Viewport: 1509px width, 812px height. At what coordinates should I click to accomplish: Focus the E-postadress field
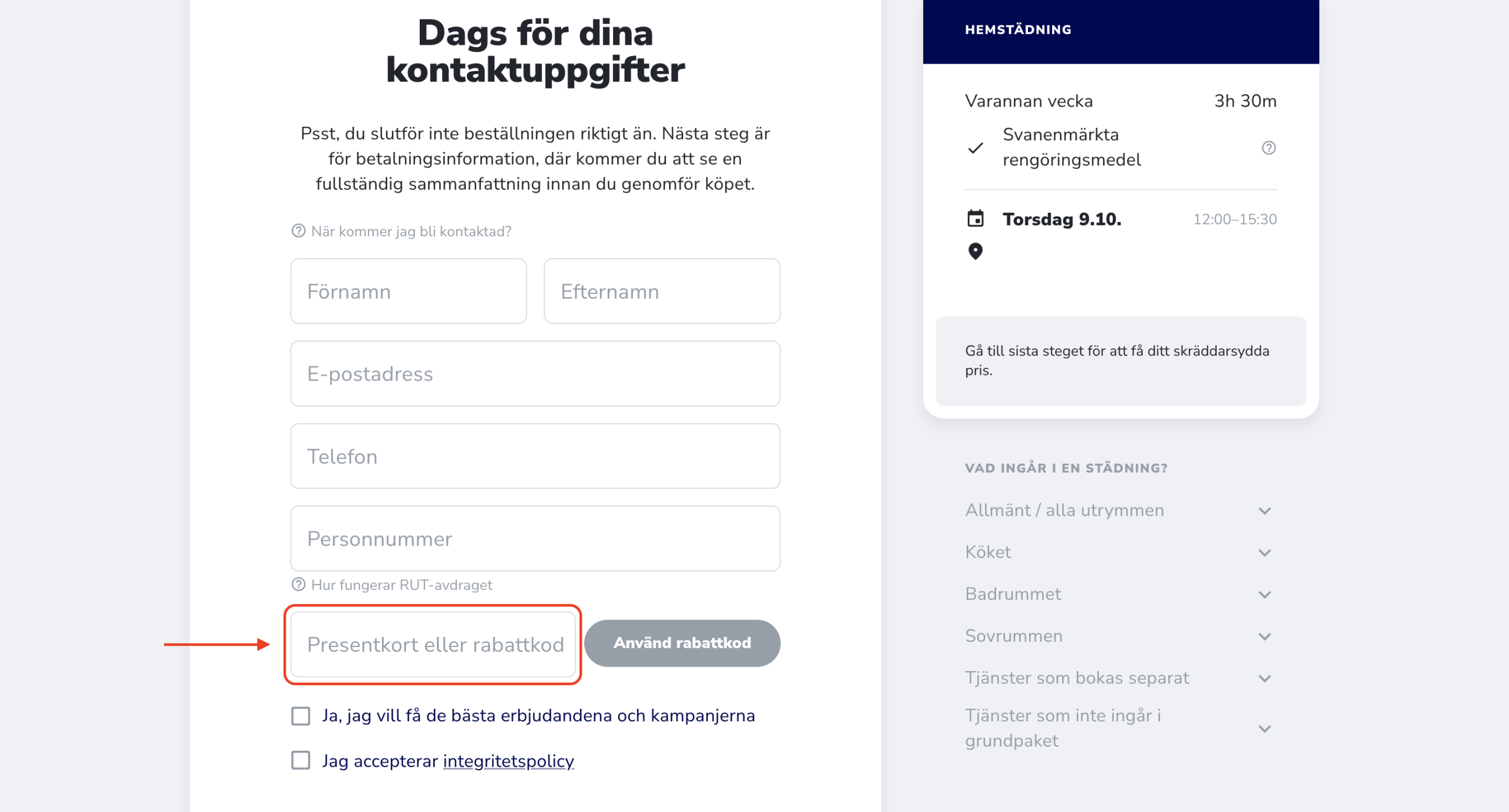(x=535, y=374)
